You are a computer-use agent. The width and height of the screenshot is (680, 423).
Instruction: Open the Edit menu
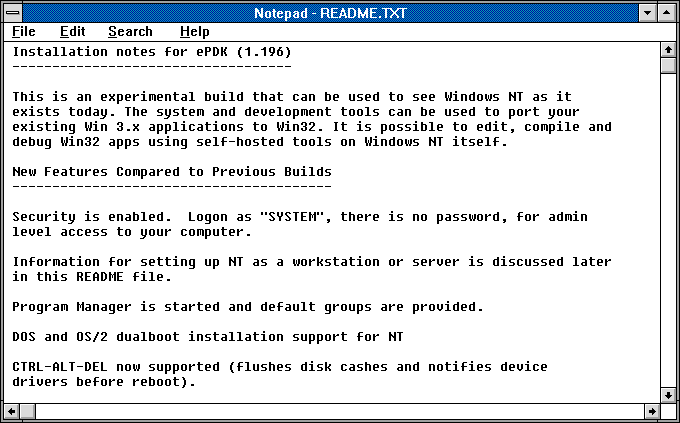(x=72, y=31)
